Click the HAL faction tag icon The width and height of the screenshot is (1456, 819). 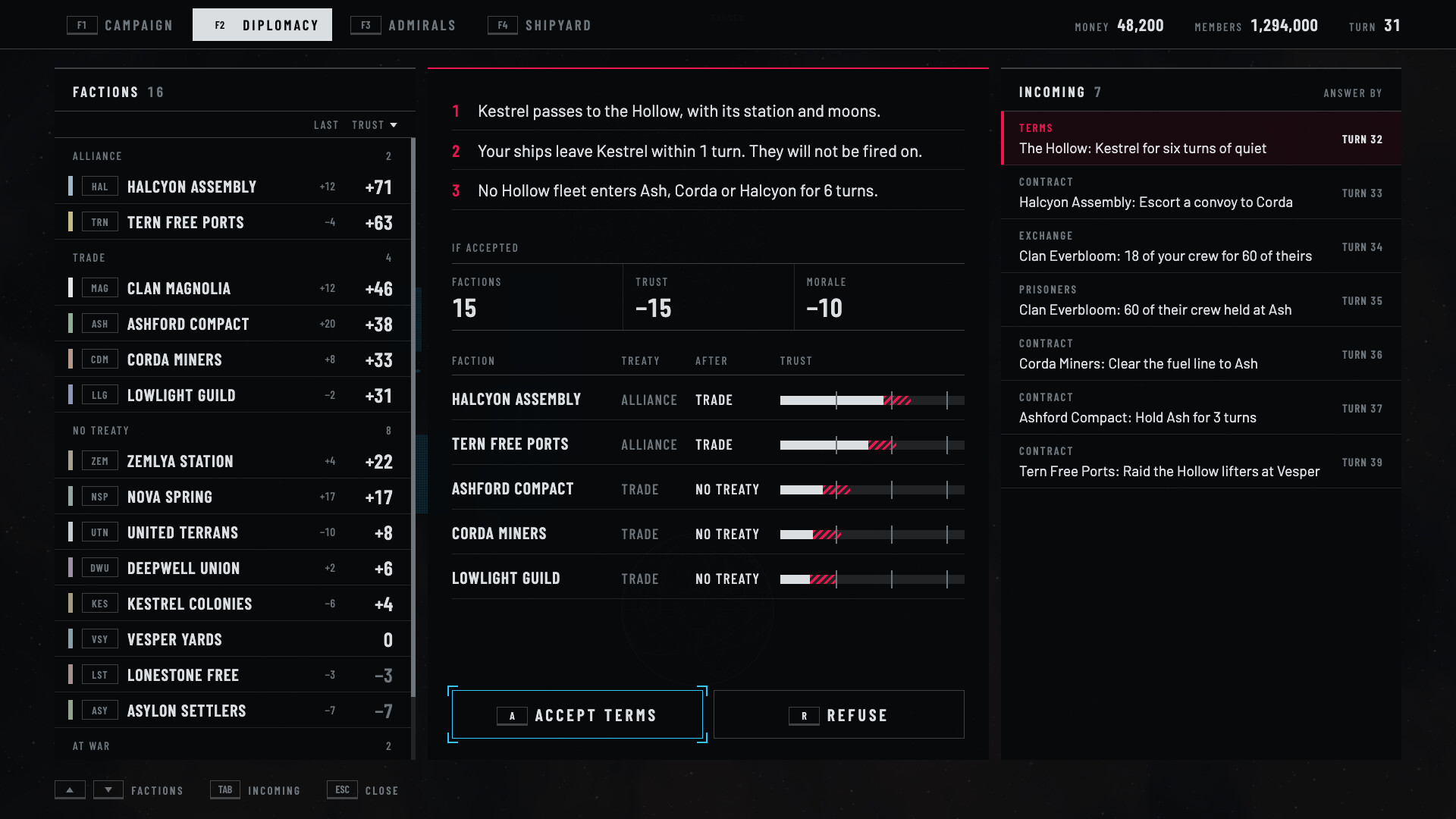[99, 187]
